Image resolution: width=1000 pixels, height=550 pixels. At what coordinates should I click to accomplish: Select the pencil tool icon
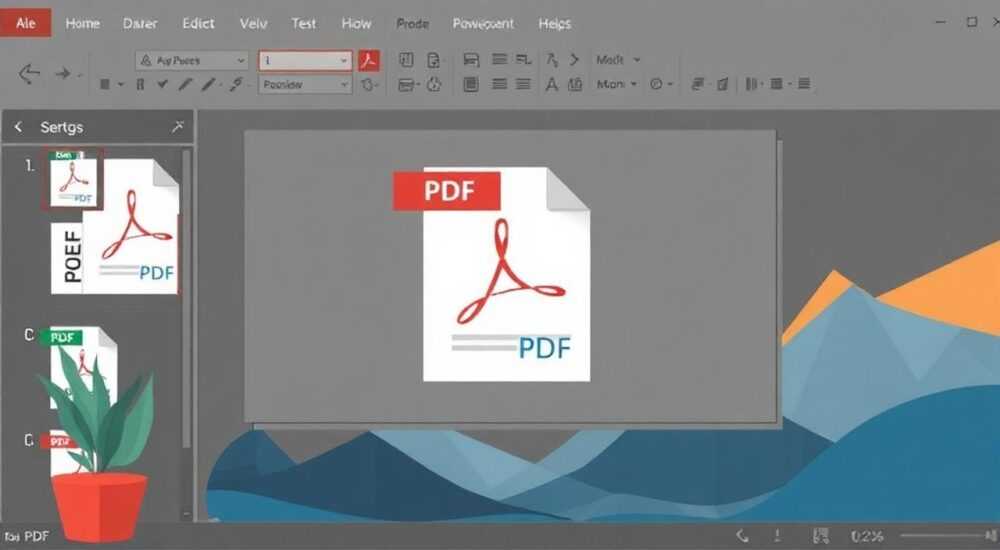pyautogui.click(x=185, y=84)
